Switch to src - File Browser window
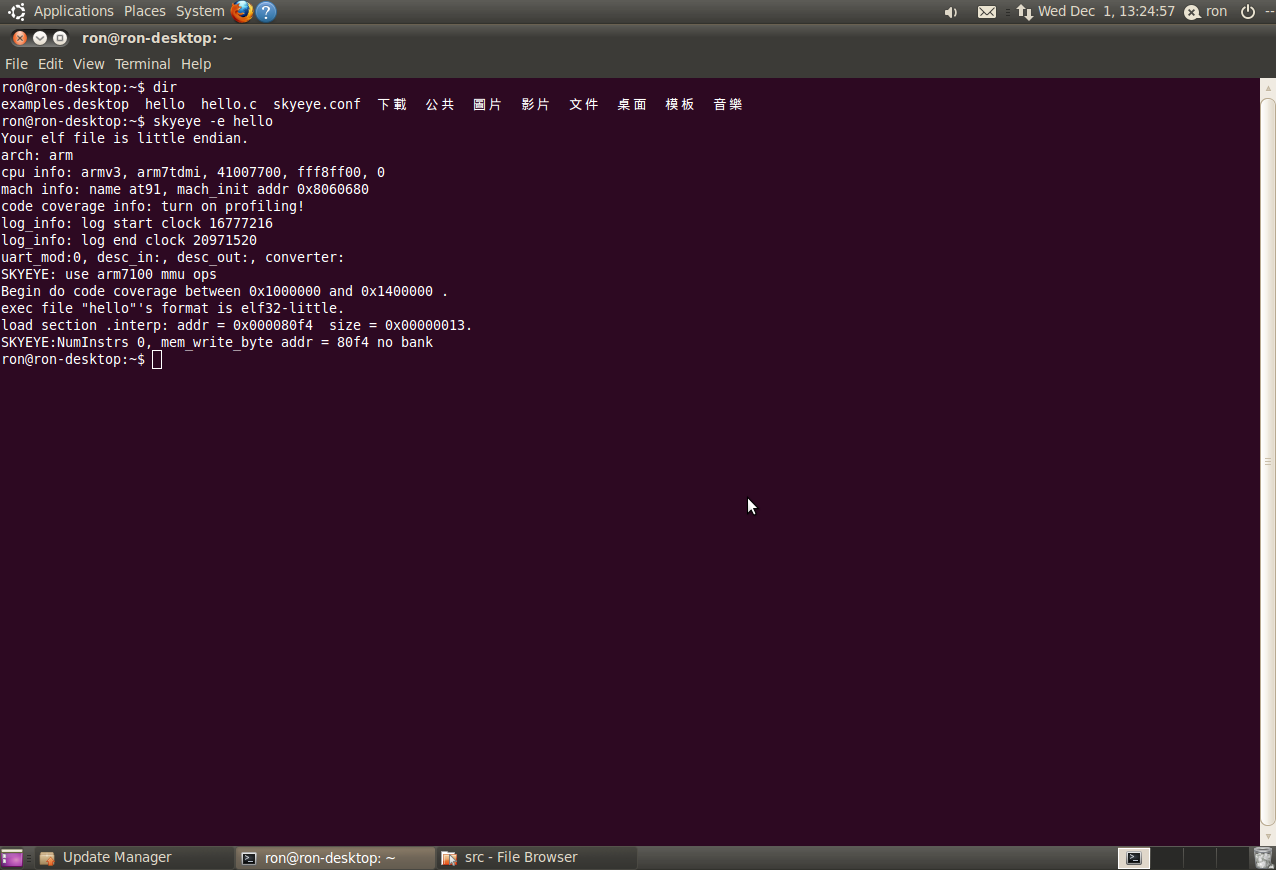 (x=537, y=858)
